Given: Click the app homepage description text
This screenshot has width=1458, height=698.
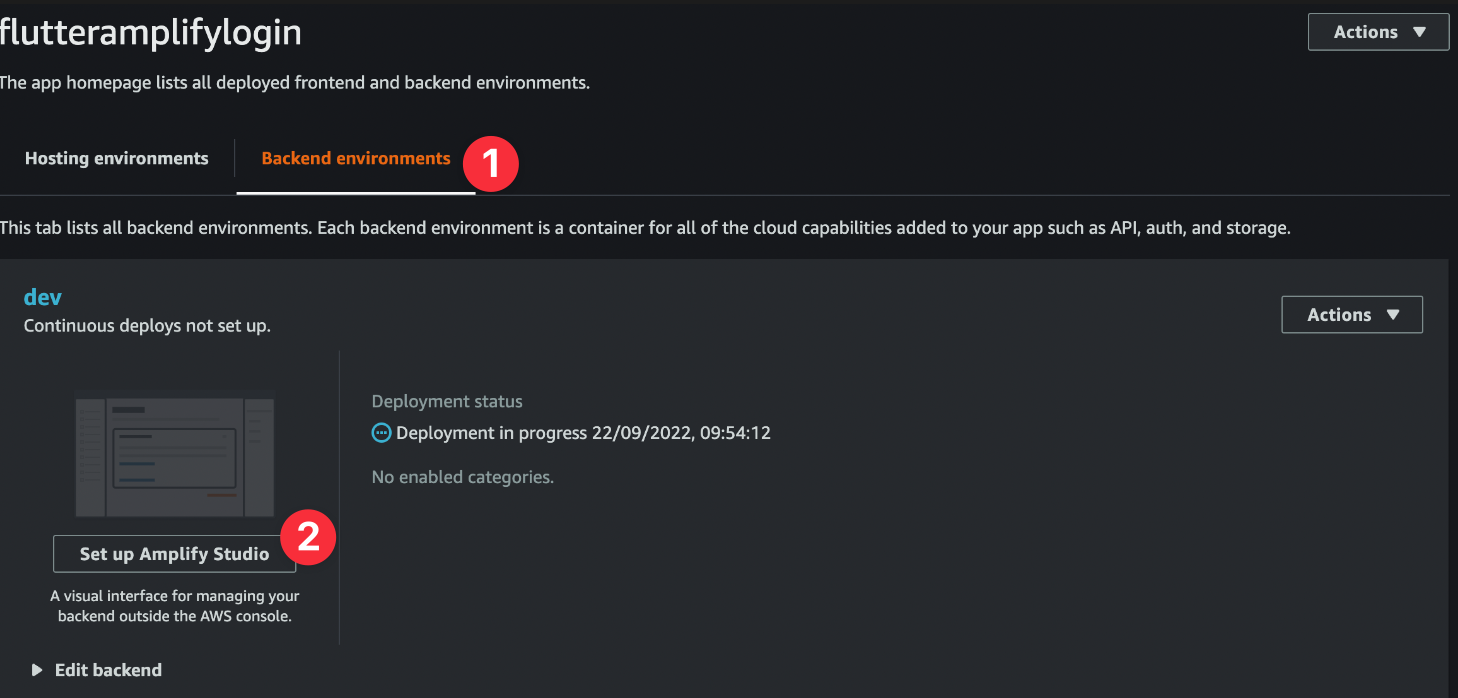Looking at the screenshot, I should click(295, 83).
